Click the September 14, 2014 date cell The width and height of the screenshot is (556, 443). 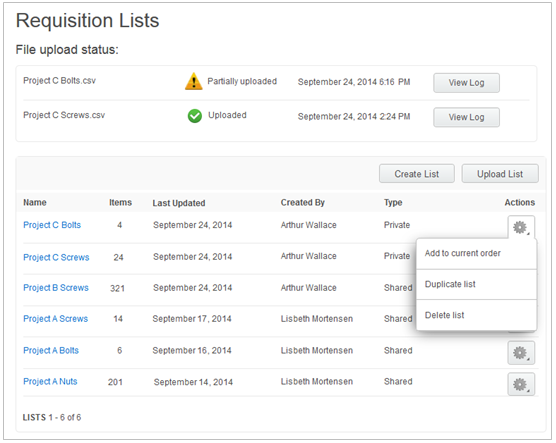pos(193,382)
